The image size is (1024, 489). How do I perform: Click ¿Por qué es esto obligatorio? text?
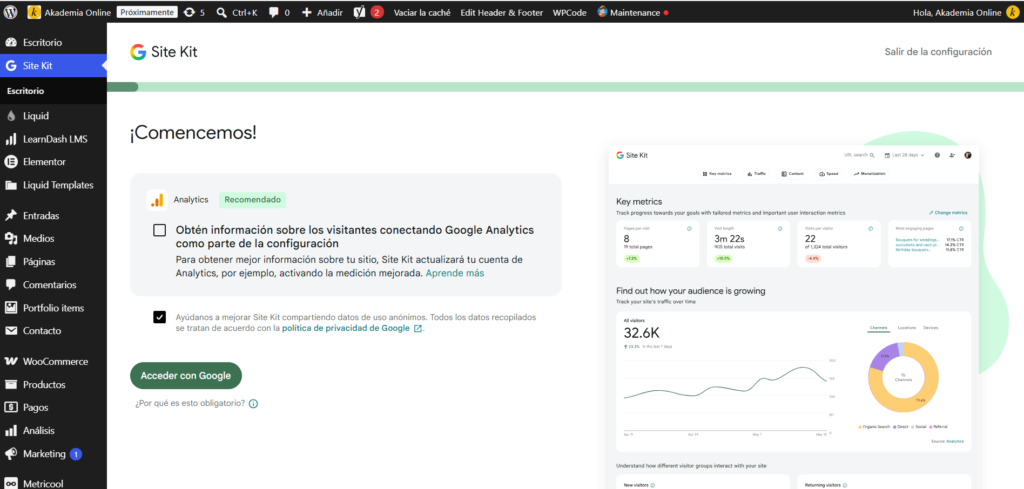pyautogui.click(x=190, y=403)
